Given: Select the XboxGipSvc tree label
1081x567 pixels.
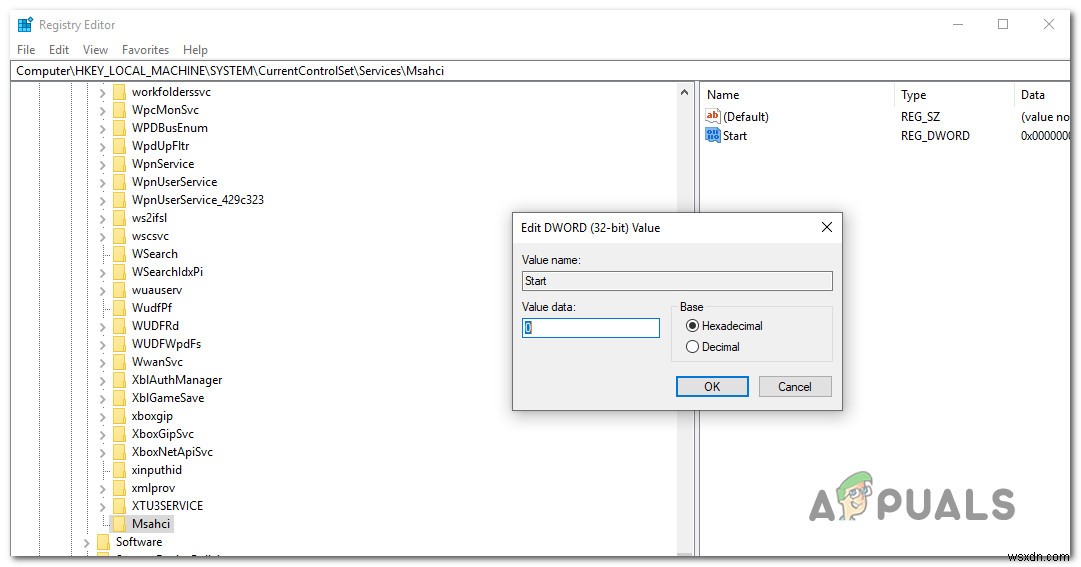Looking at the screenshot, I should pos(163,434).
